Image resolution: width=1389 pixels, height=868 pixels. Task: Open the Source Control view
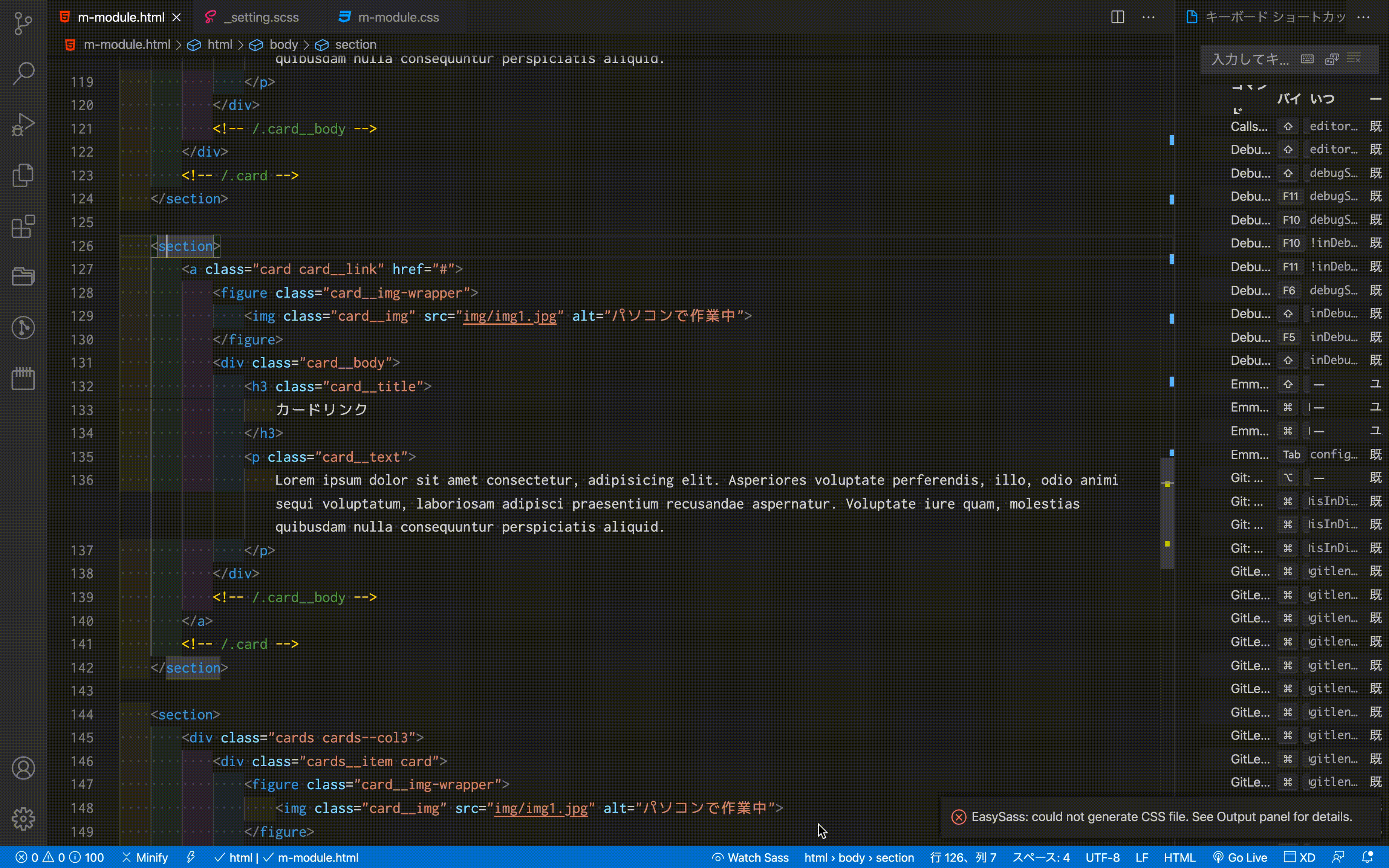click(x=23, y=23)
